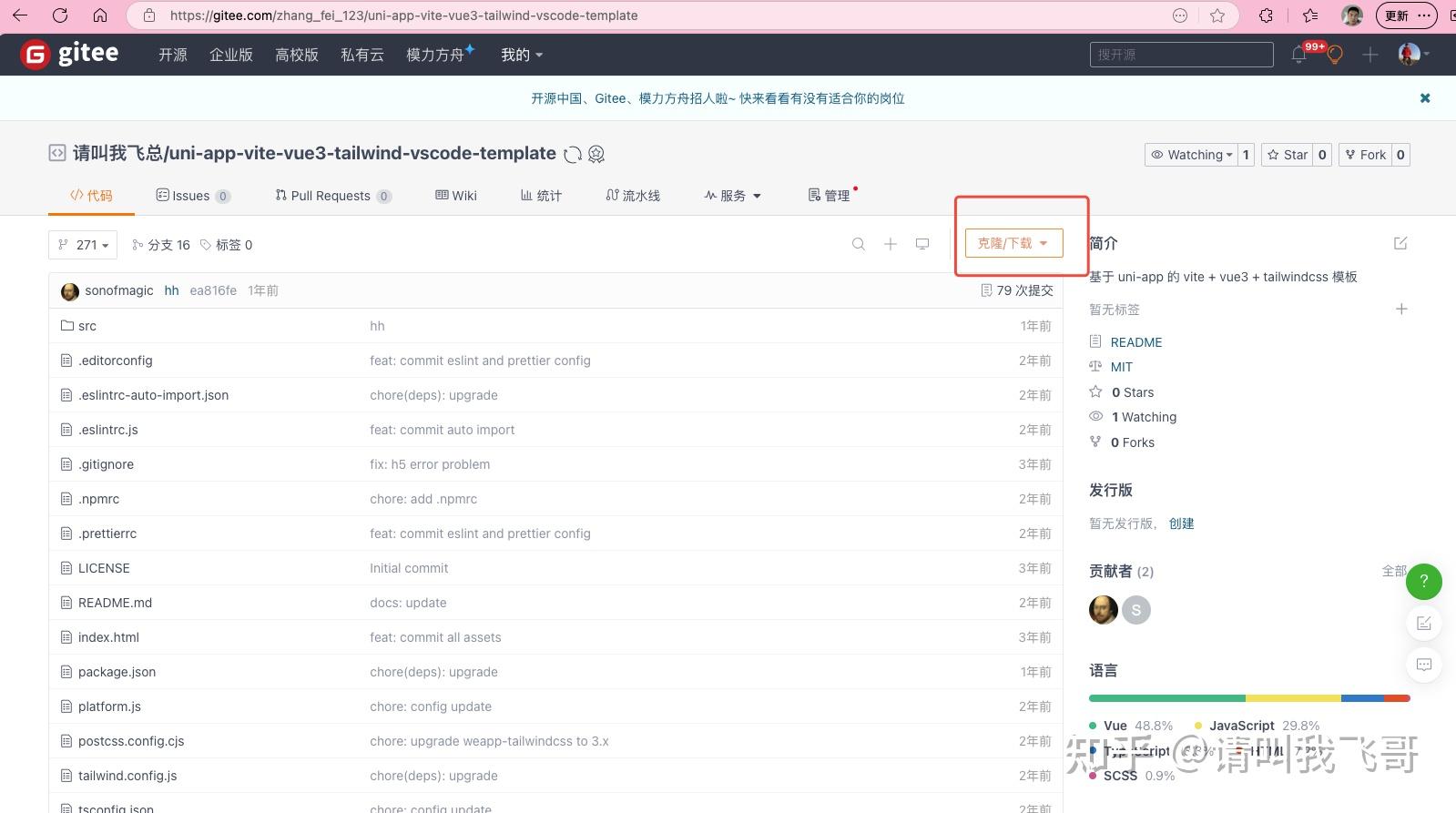1456x813 pixels.
Task: Close the recruitment announcement banner
Action: [x=1425, y=98]
